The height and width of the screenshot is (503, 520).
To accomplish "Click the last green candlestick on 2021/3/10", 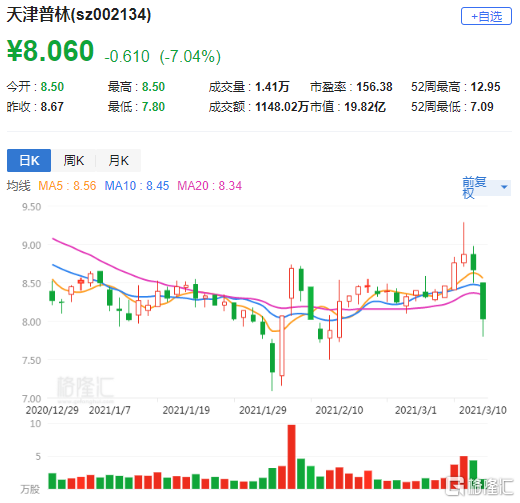I will [x=483, y=301].
